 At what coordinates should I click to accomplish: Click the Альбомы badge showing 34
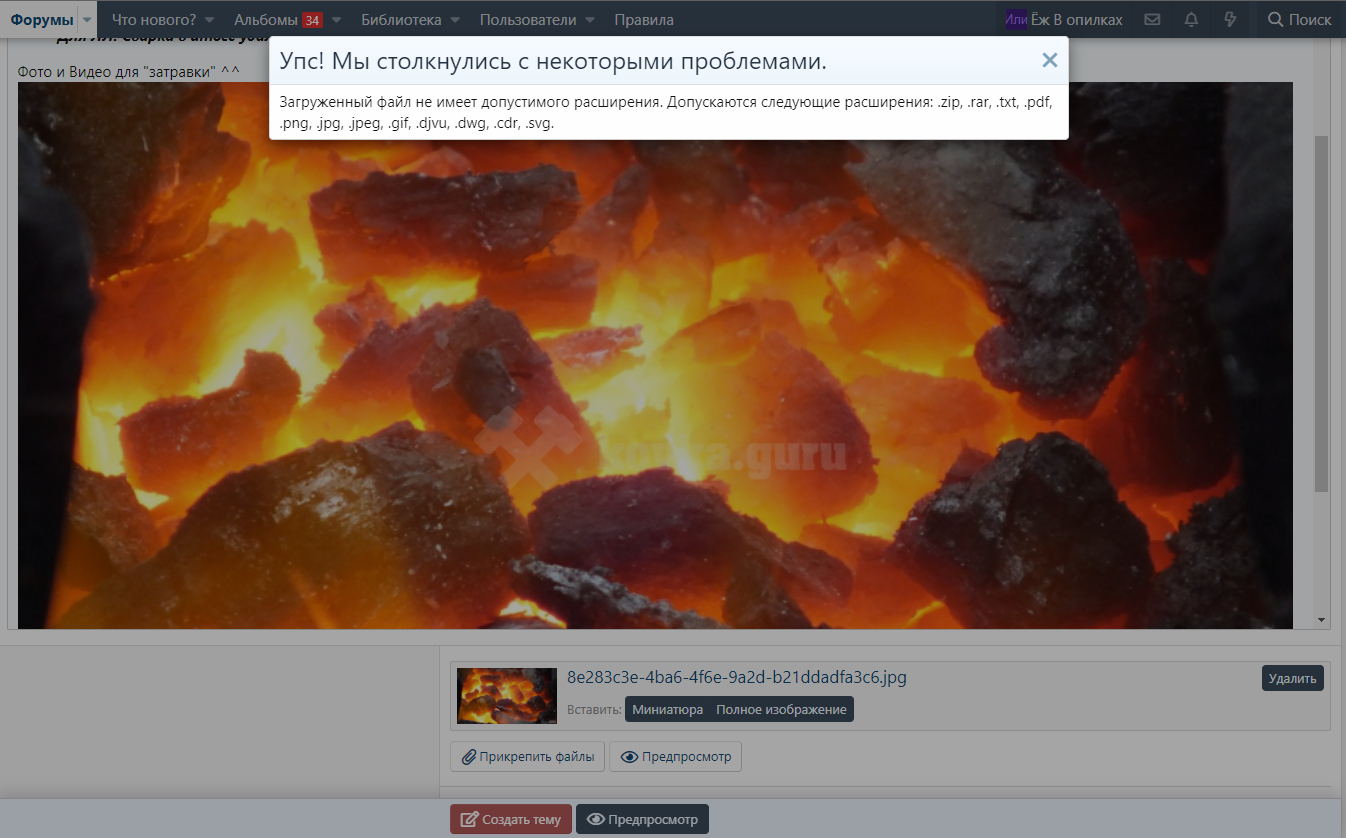tap(312, 20)
